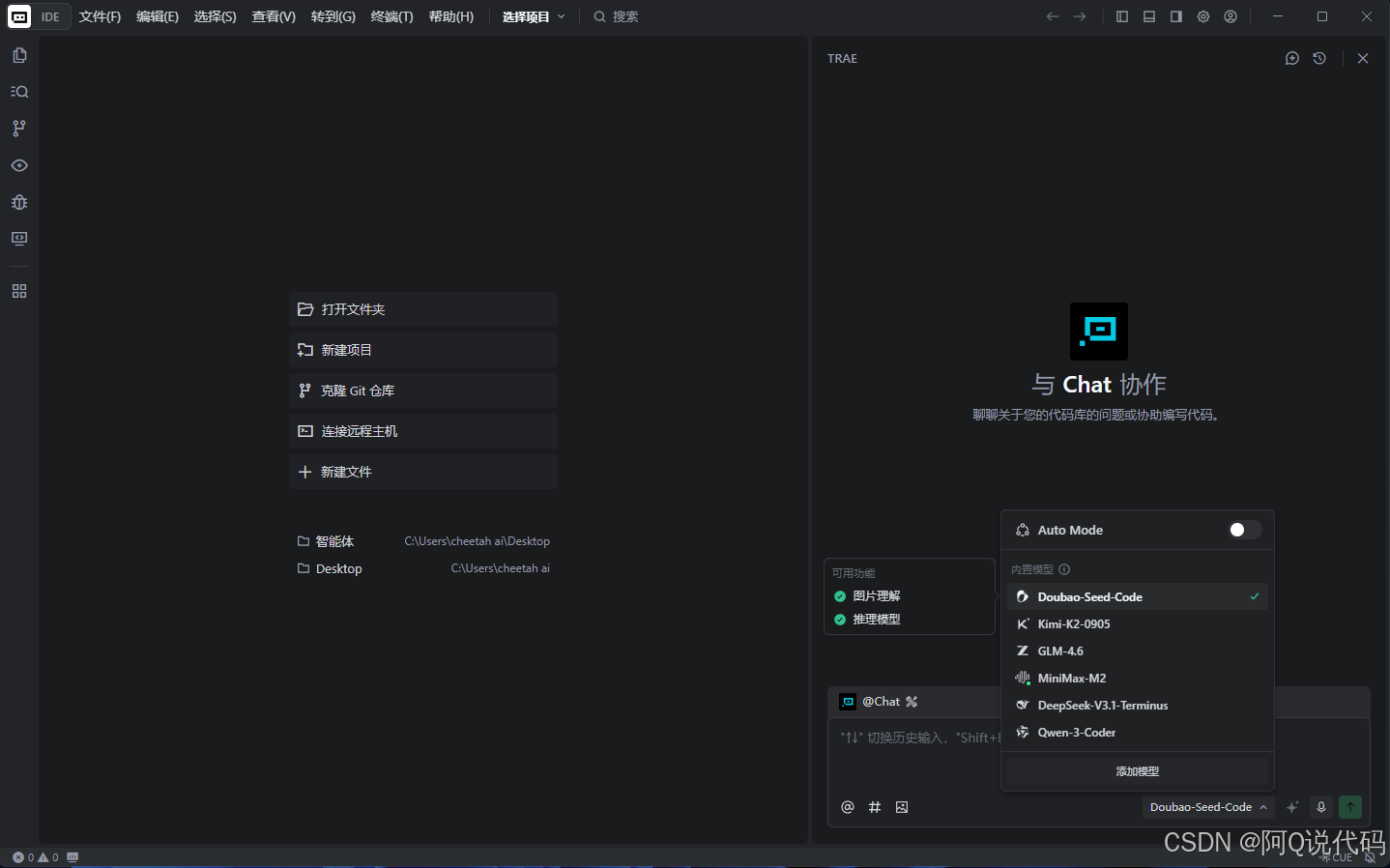Toggle the Auto Mode switch
Viewport: 1390px width, 868px height.
pos(1244,530)
